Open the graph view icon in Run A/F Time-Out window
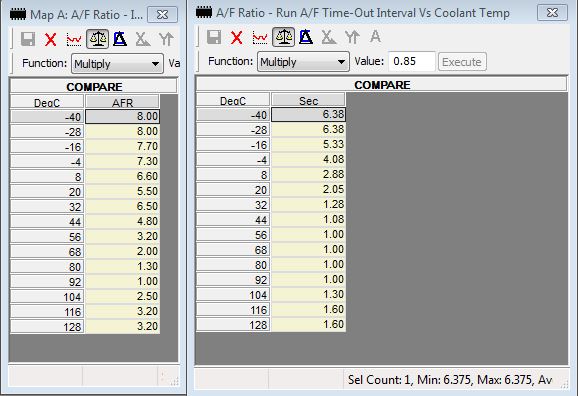Viewport: 578px width, 396px height. click(260, 37)
